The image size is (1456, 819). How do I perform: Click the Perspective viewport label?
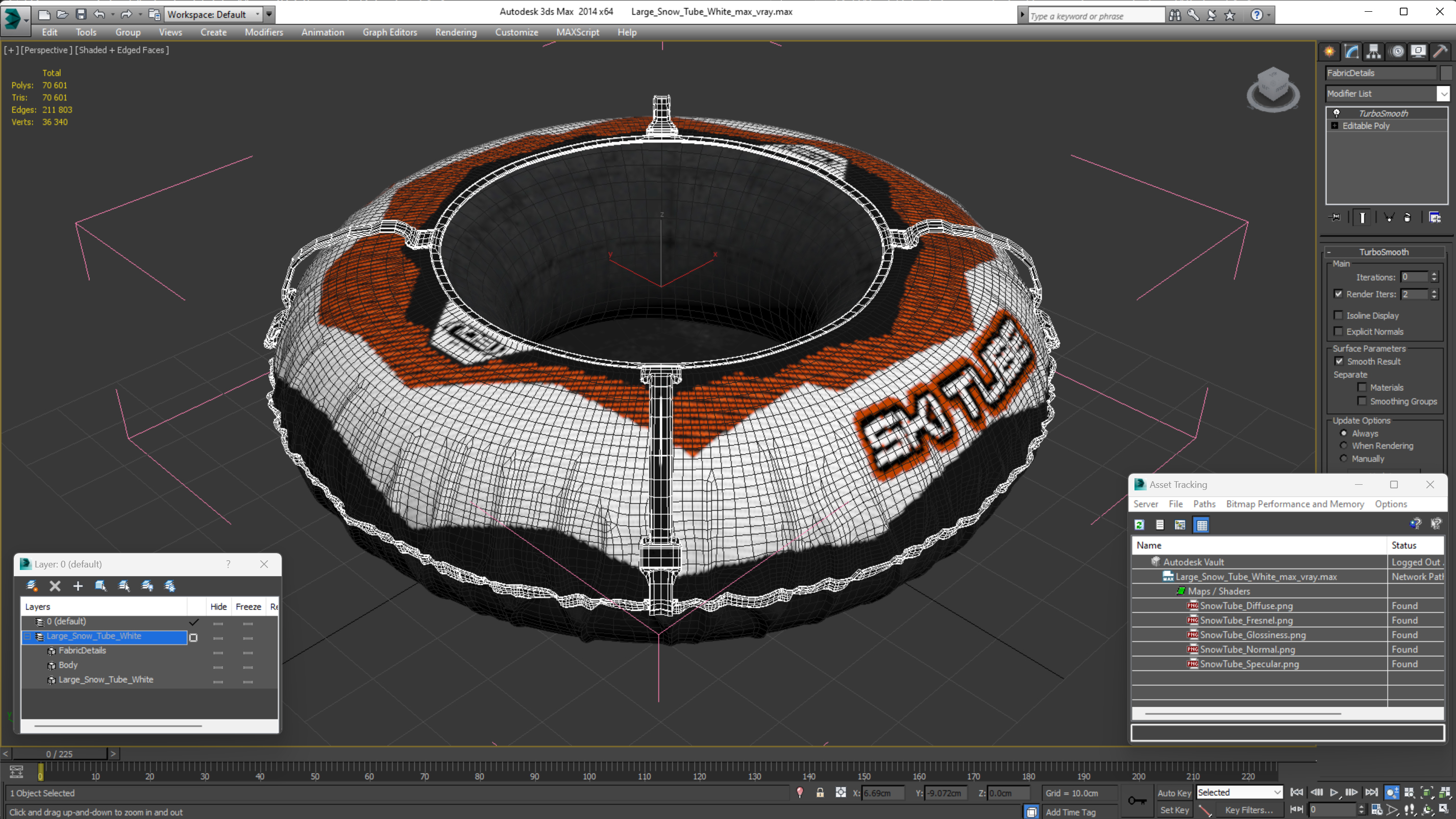[x=46, y=49]
